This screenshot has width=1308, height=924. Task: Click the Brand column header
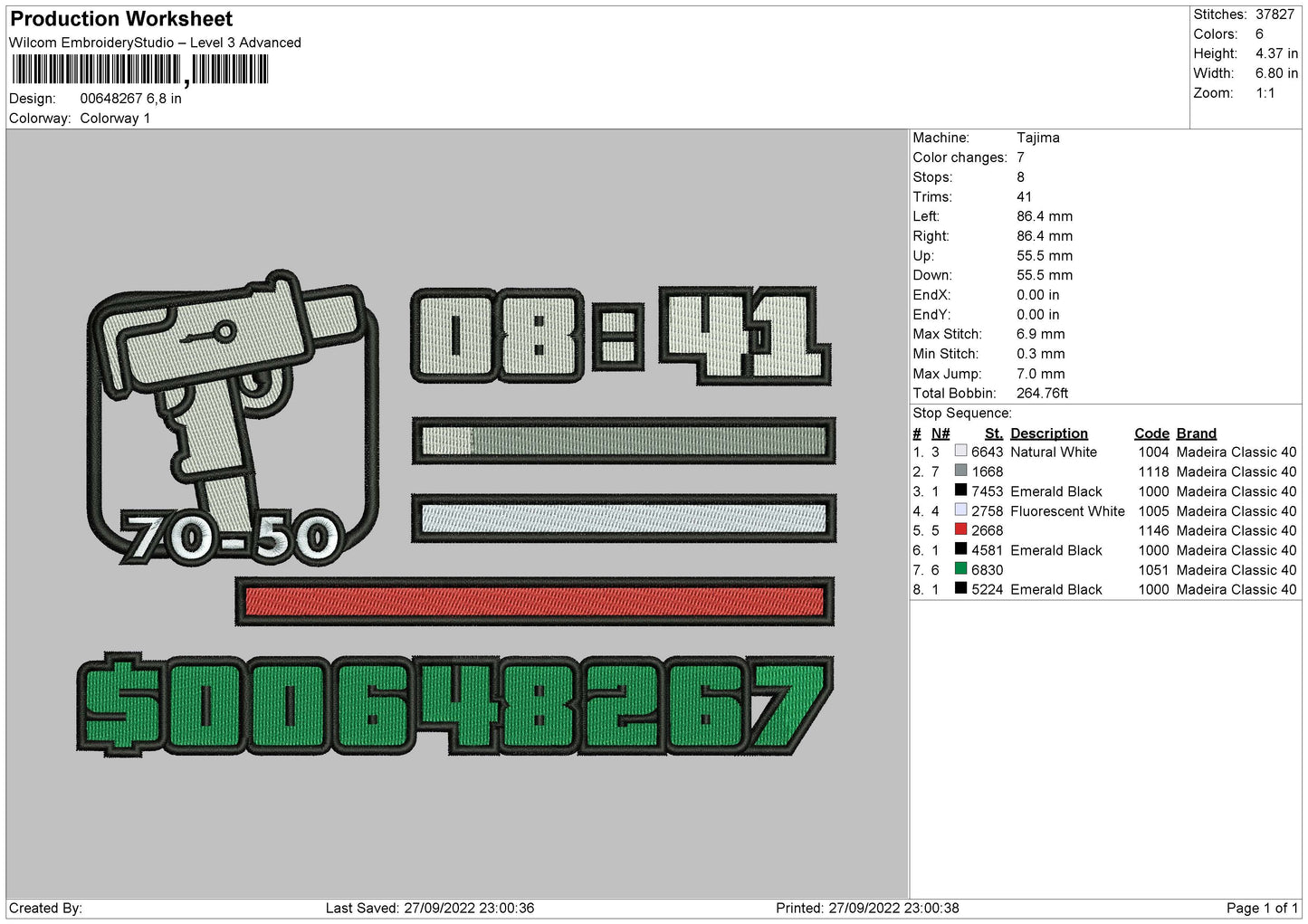point(1196,433)
